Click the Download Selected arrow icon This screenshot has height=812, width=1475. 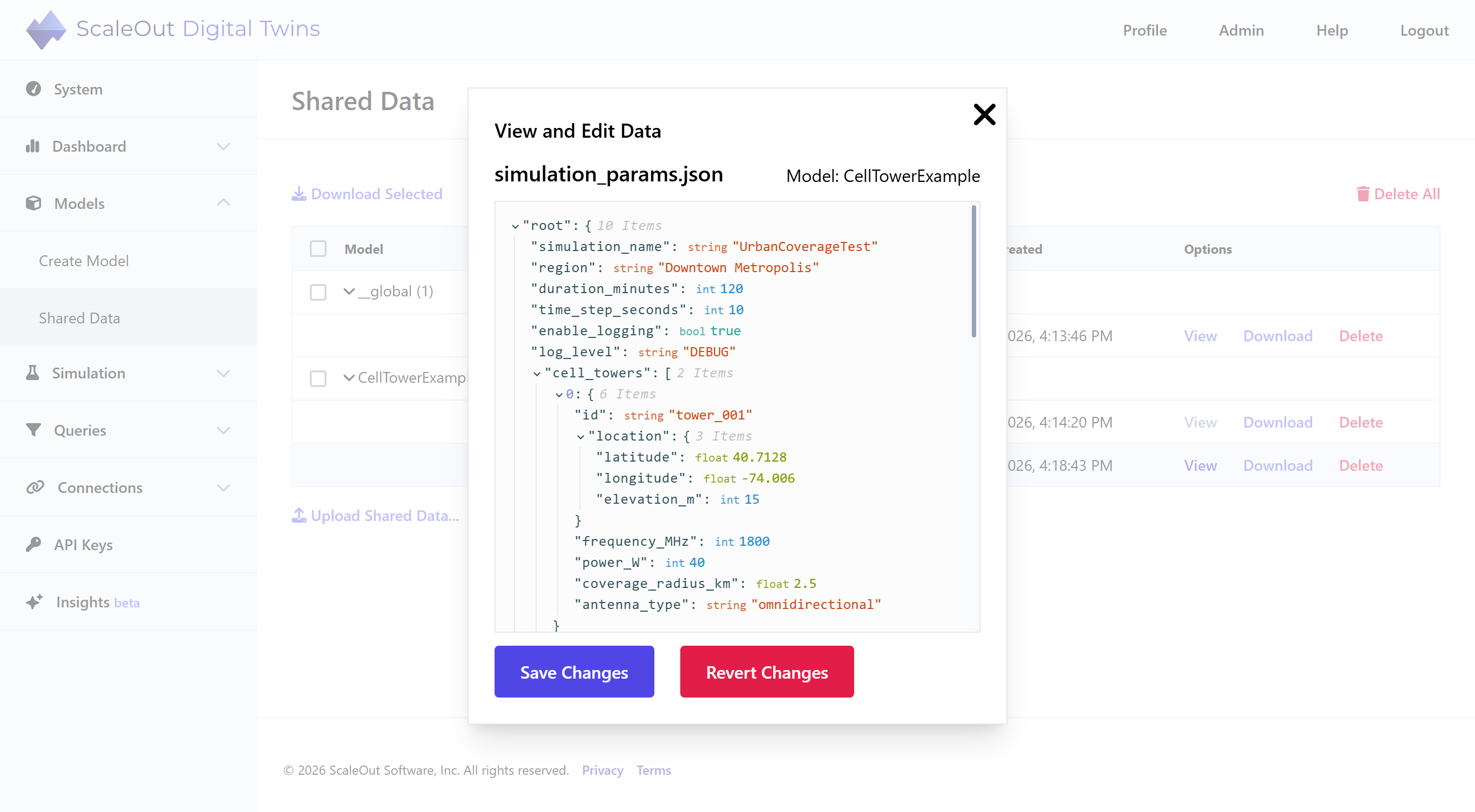pos(299,194)
